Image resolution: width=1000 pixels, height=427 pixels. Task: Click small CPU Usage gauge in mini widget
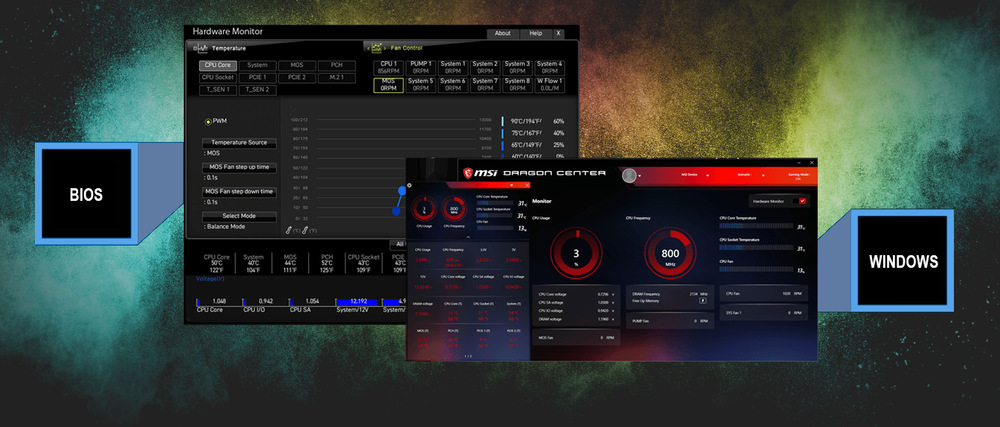424,208
